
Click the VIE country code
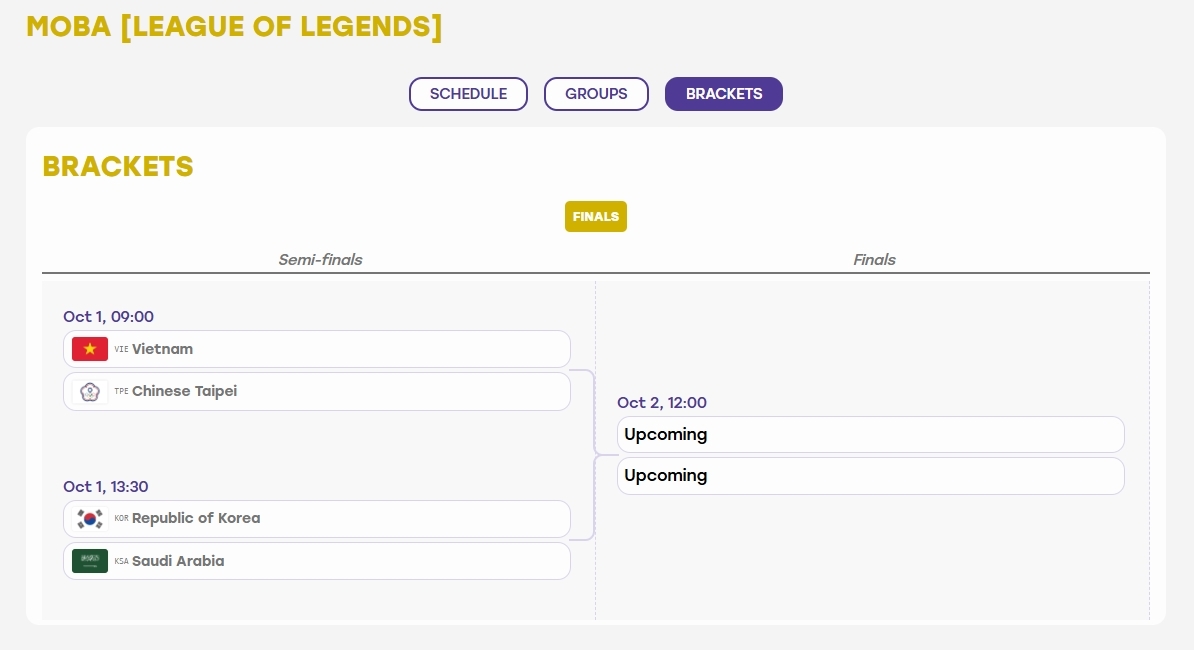[121, 349]
